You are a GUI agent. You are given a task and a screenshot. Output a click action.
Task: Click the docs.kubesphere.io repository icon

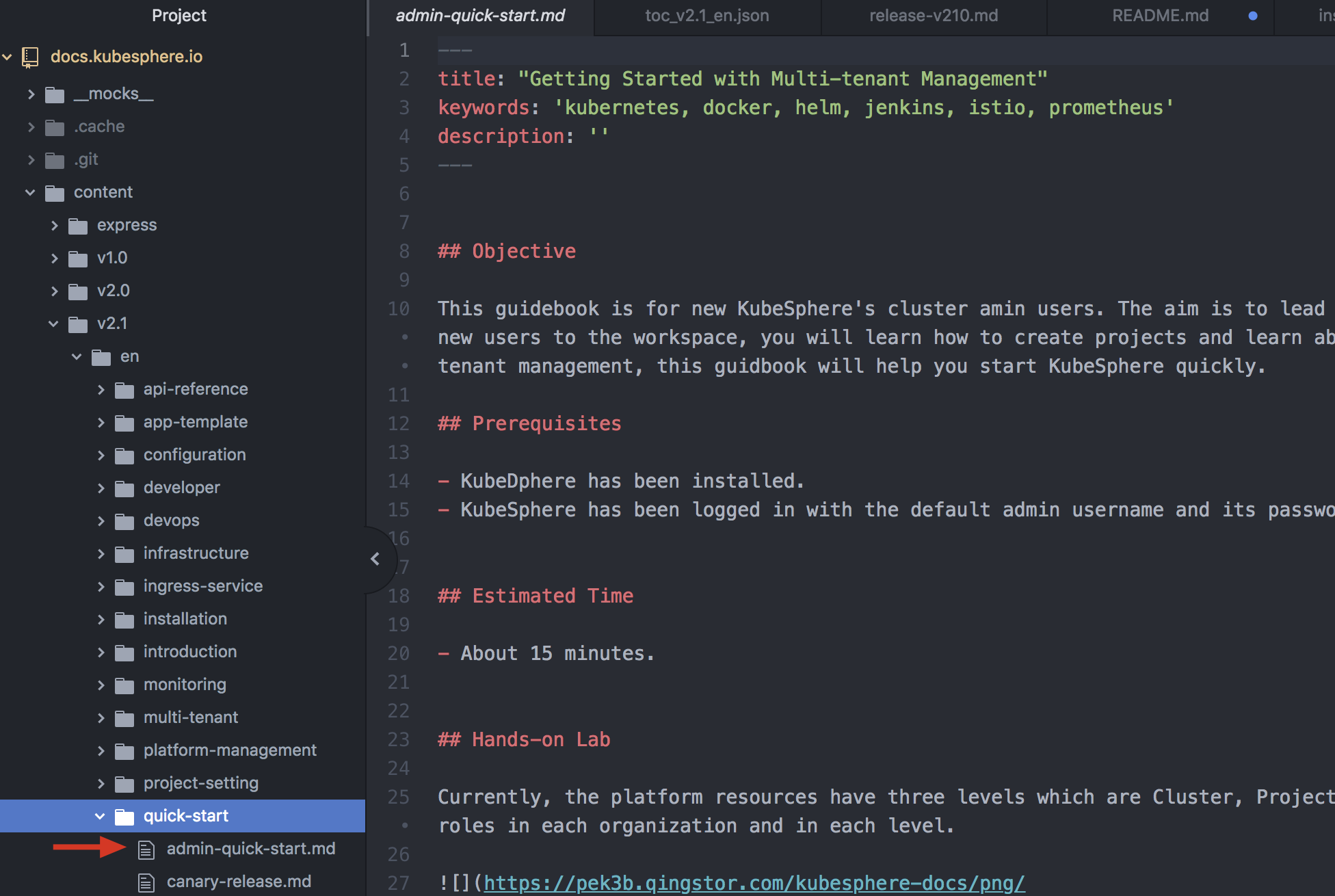[x=30, y=57]
